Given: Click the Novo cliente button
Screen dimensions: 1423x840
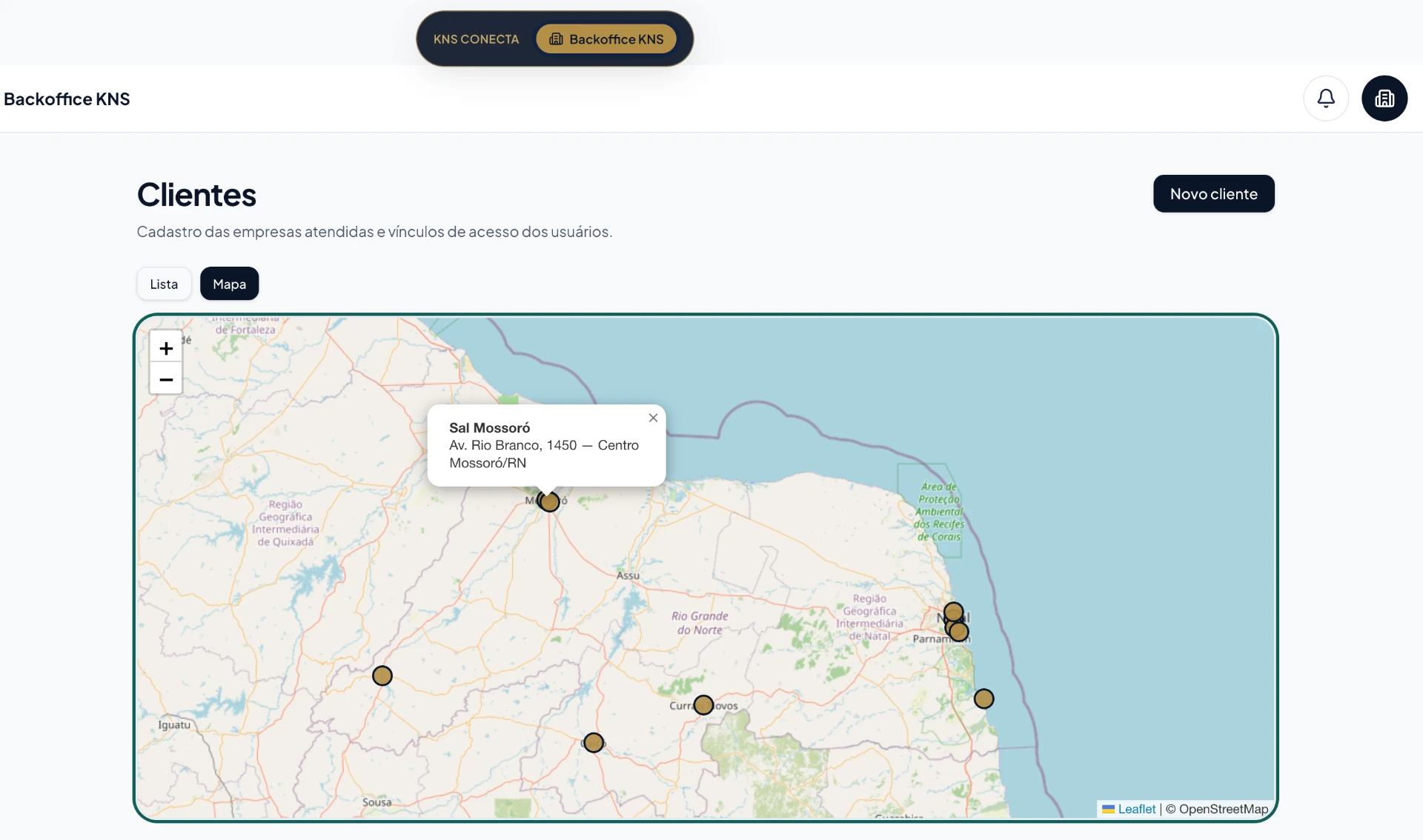Looking at the screenshot, I should tap(1214, 194).
